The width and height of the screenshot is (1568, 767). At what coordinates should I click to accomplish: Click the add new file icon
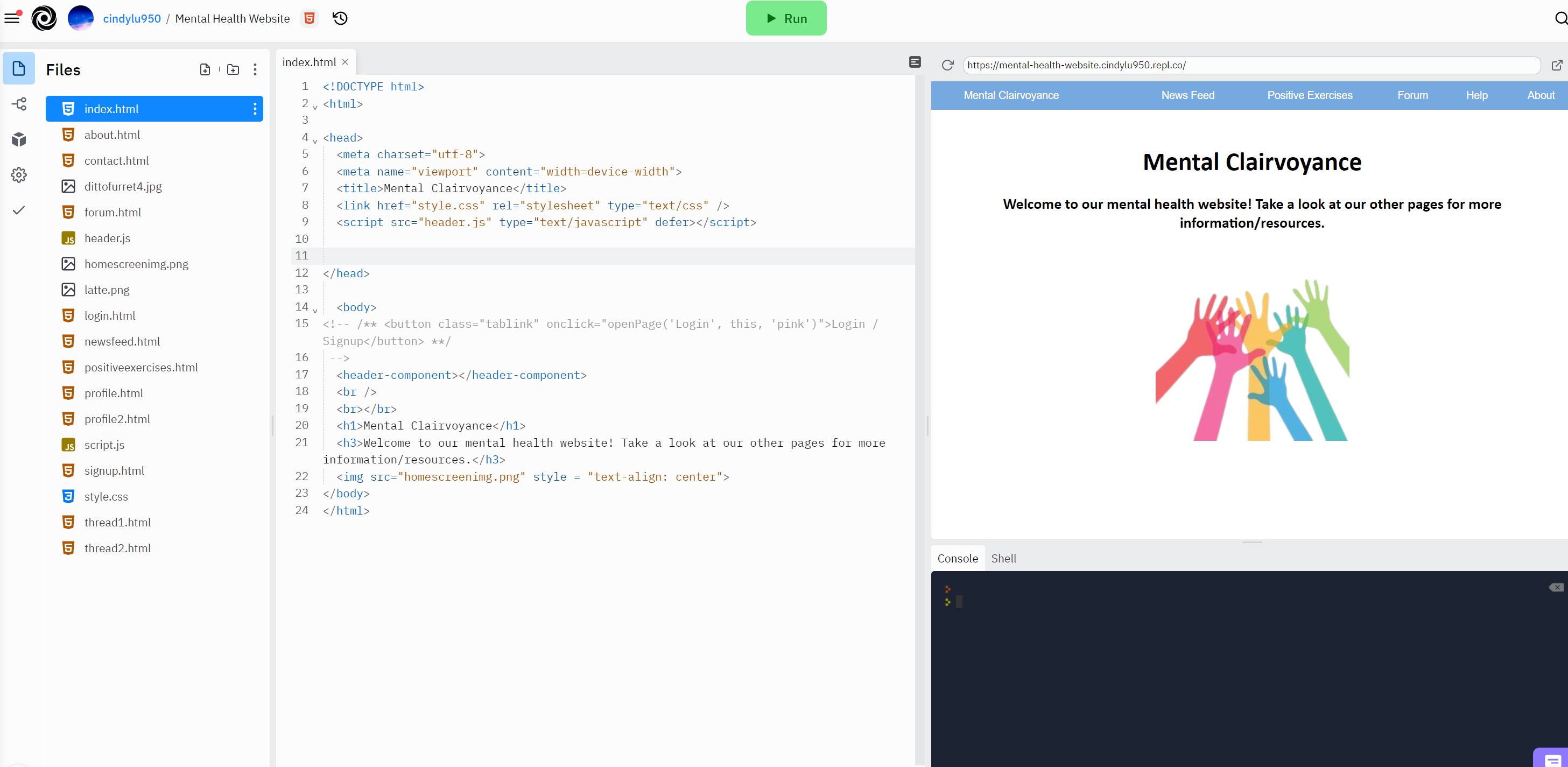[205, 69]
